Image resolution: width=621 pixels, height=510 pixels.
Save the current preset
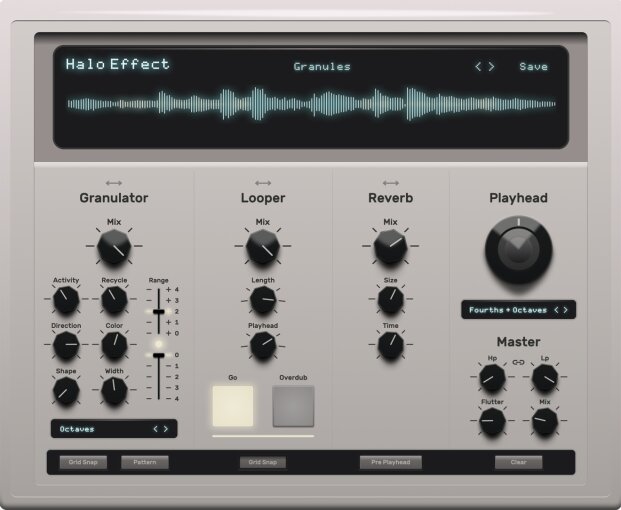tap(533, 67)
